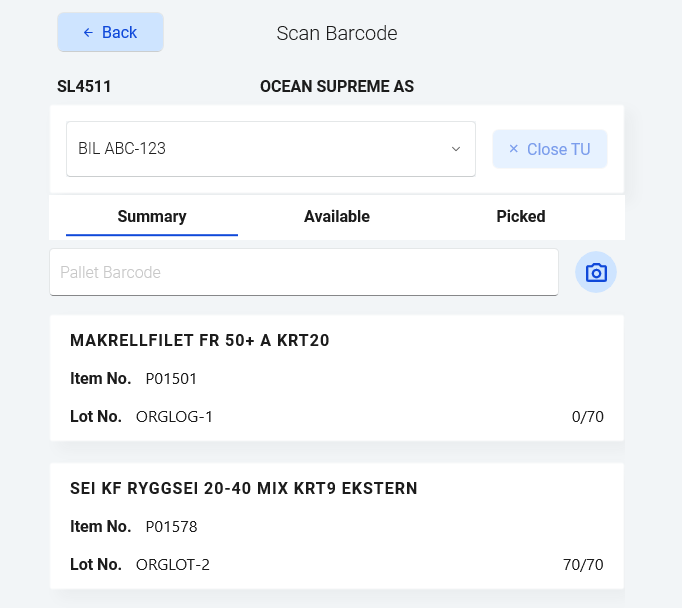The height and width of the screenshot is (608, 682).
Task: Click the X icon on Close TU
Action: [x=513, y=149]
